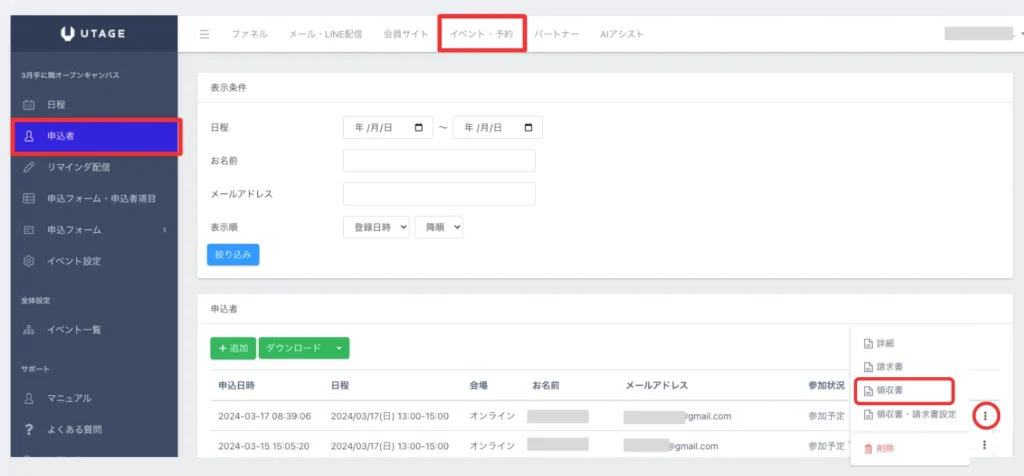Viewport: 1024px width, 476px height.
Task: Click the document icon beside 領収書
Action: click(x=868, y=390)
